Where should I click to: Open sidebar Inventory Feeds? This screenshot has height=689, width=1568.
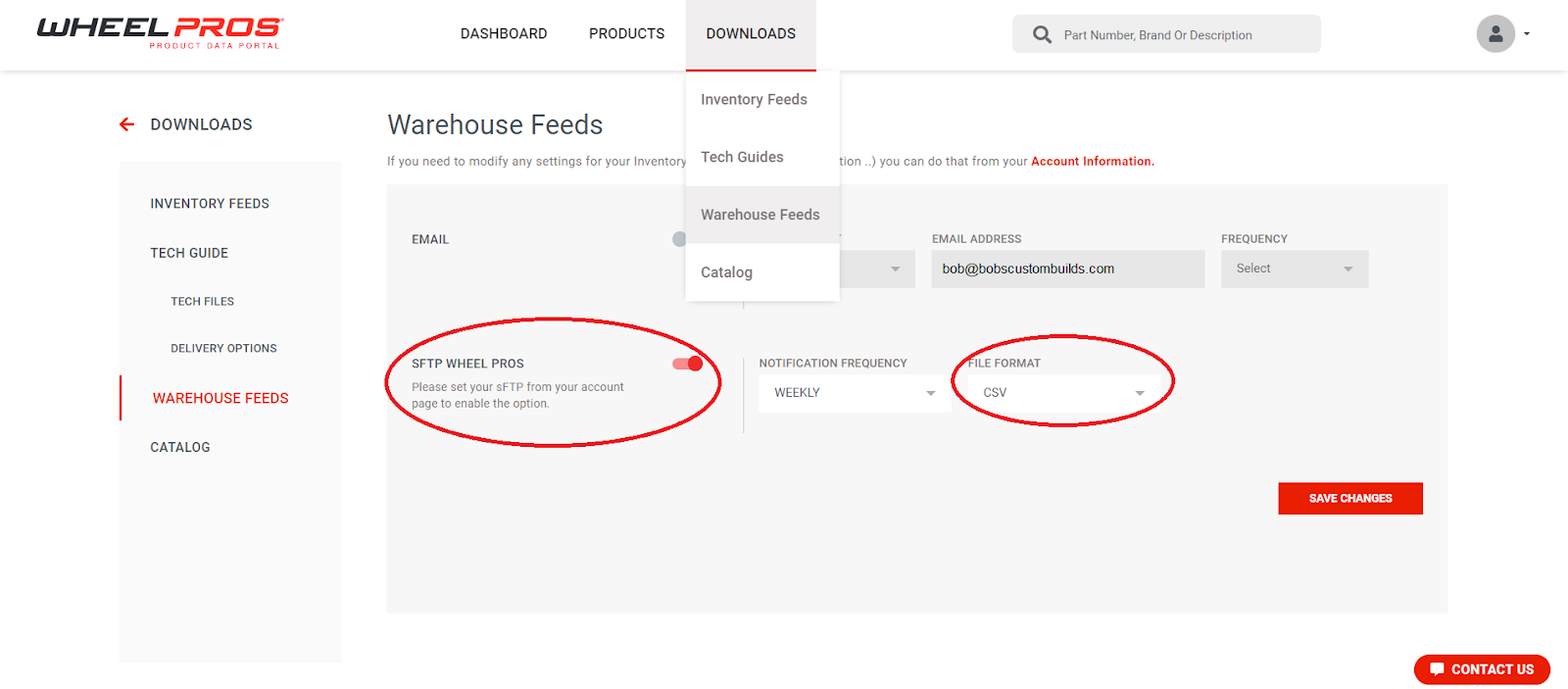(x=210, y=204)
